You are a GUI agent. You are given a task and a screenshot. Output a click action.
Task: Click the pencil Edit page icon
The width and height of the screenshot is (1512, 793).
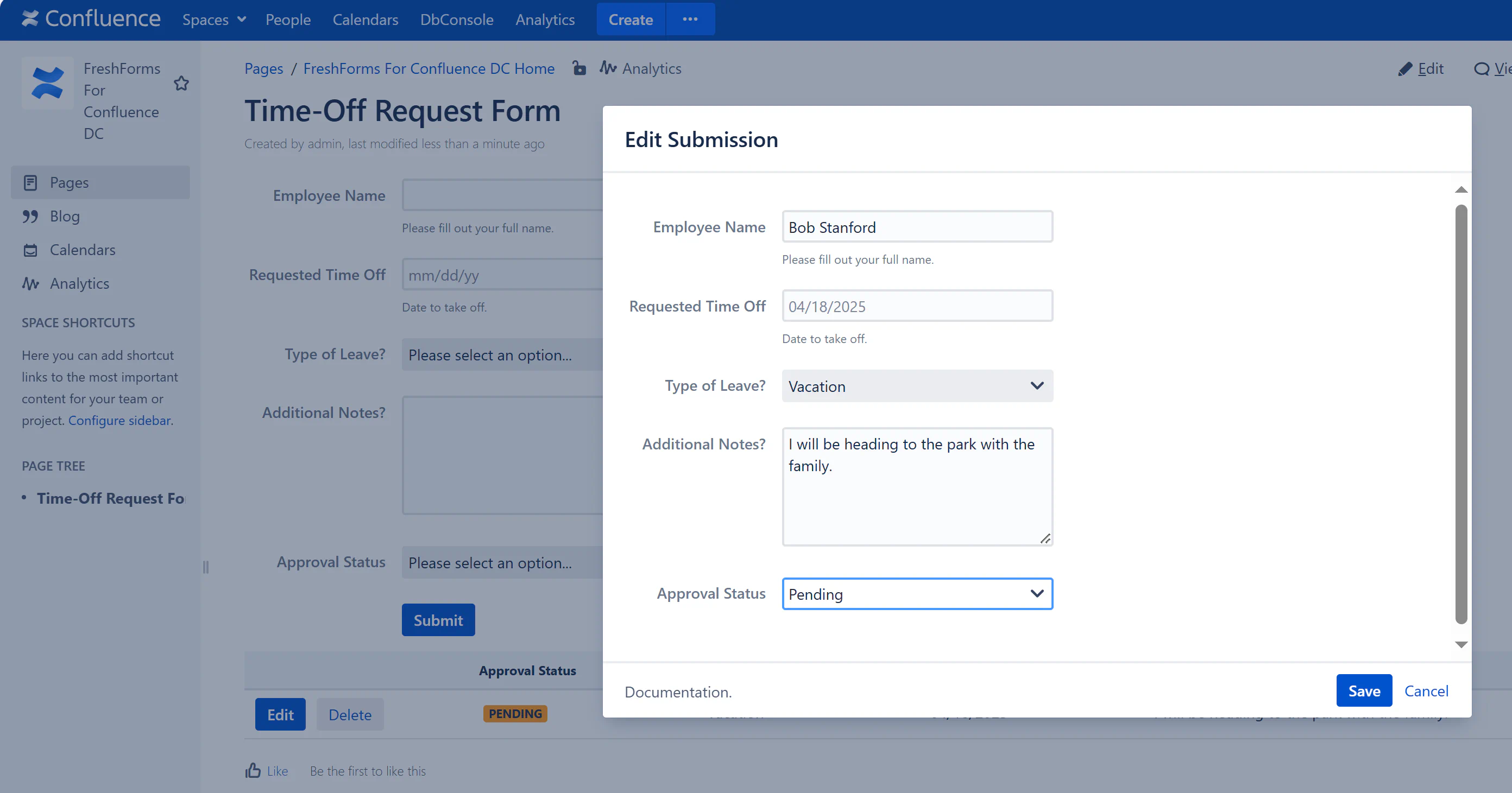[1406, 68]
